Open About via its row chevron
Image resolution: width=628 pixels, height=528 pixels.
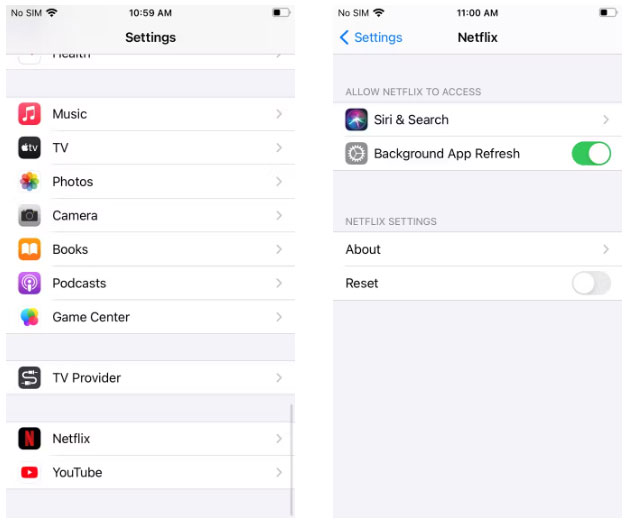[x=606, y=249]
